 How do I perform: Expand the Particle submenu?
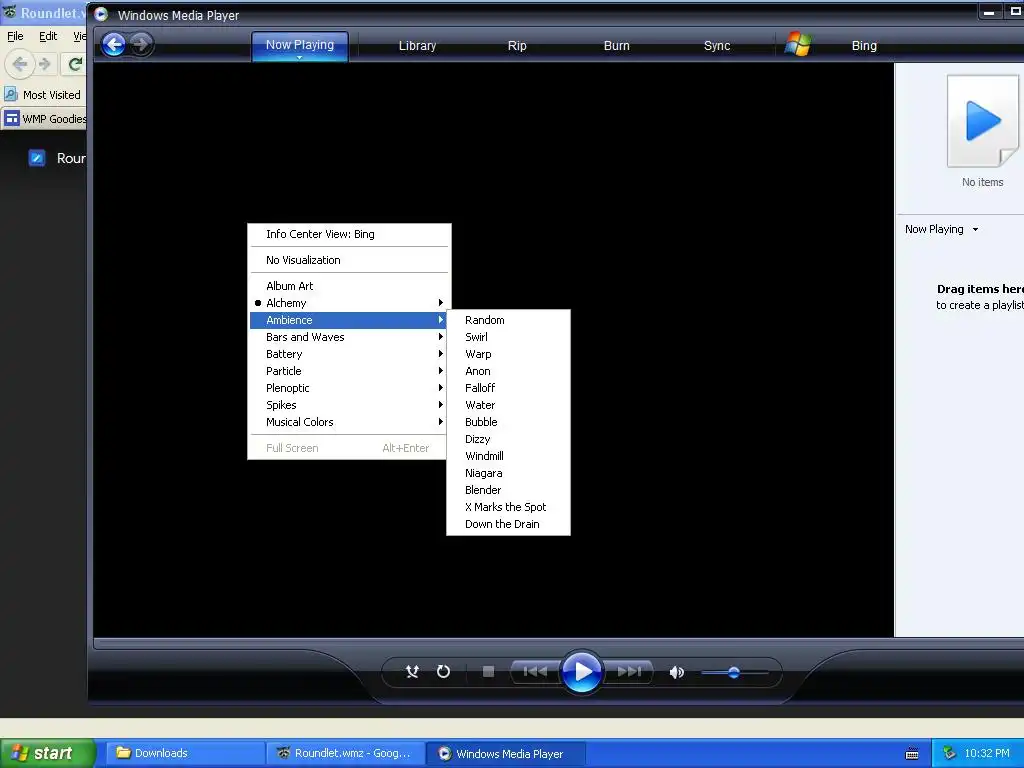(349, 371)
